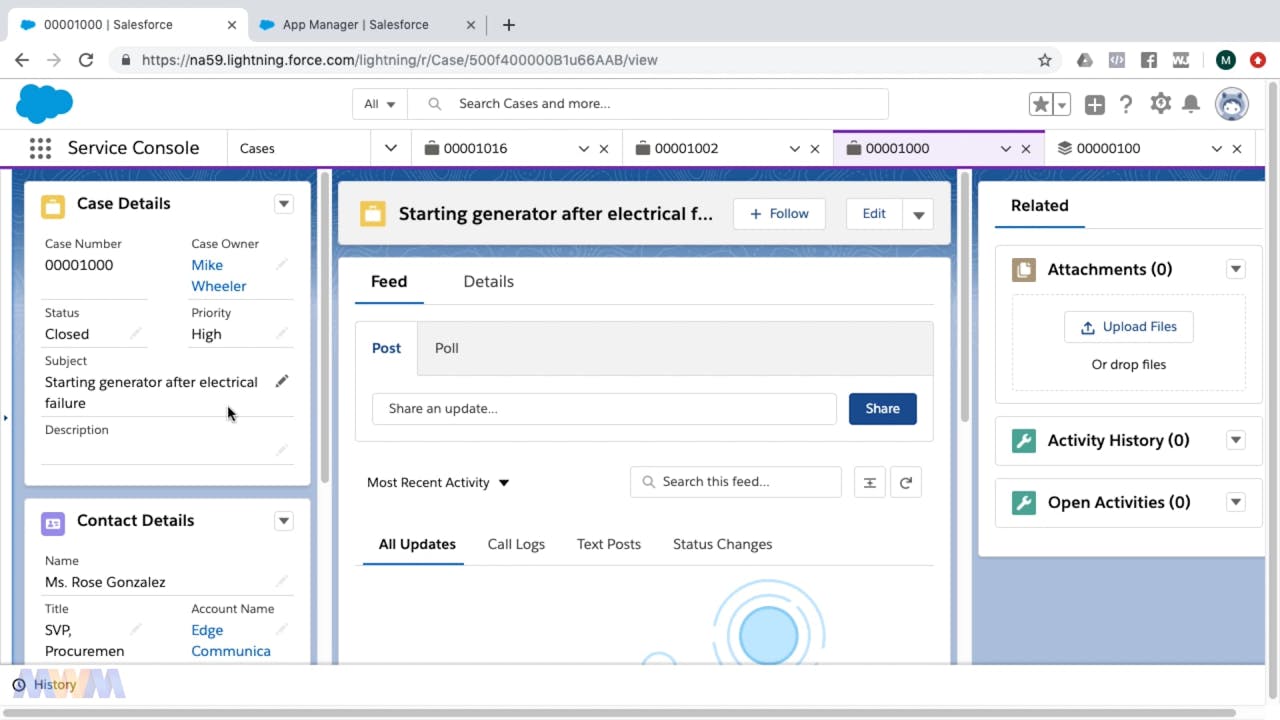Screen dimensions: 1280x720
Task: Edit the Status field pencil icon
Action: pos(136,333)
